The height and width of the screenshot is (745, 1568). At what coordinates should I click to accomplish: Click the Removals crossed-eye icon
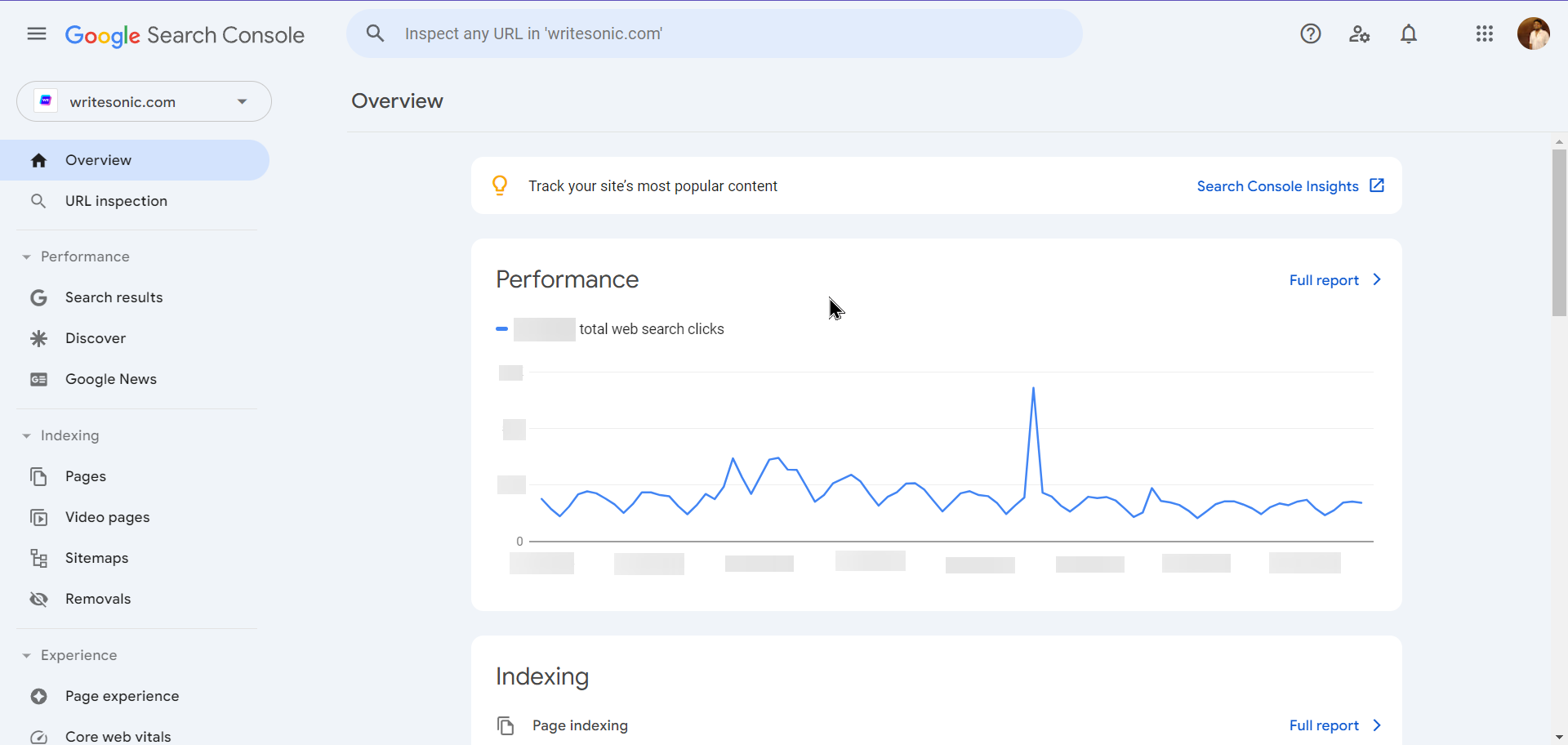pos(38,599)
